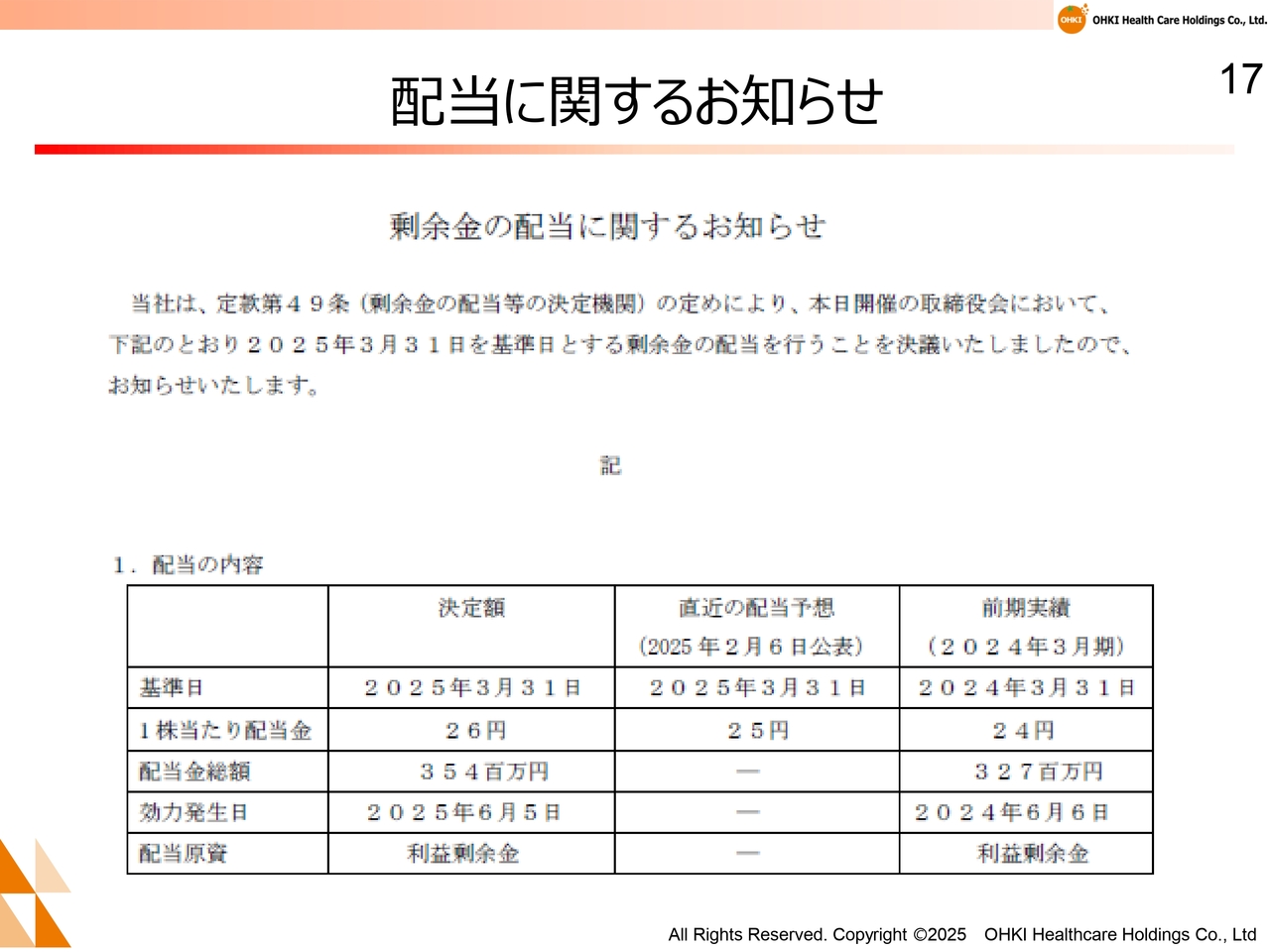Select the 配当金総額 row label
Screen dimensions: 1270x952
(194, 772)
